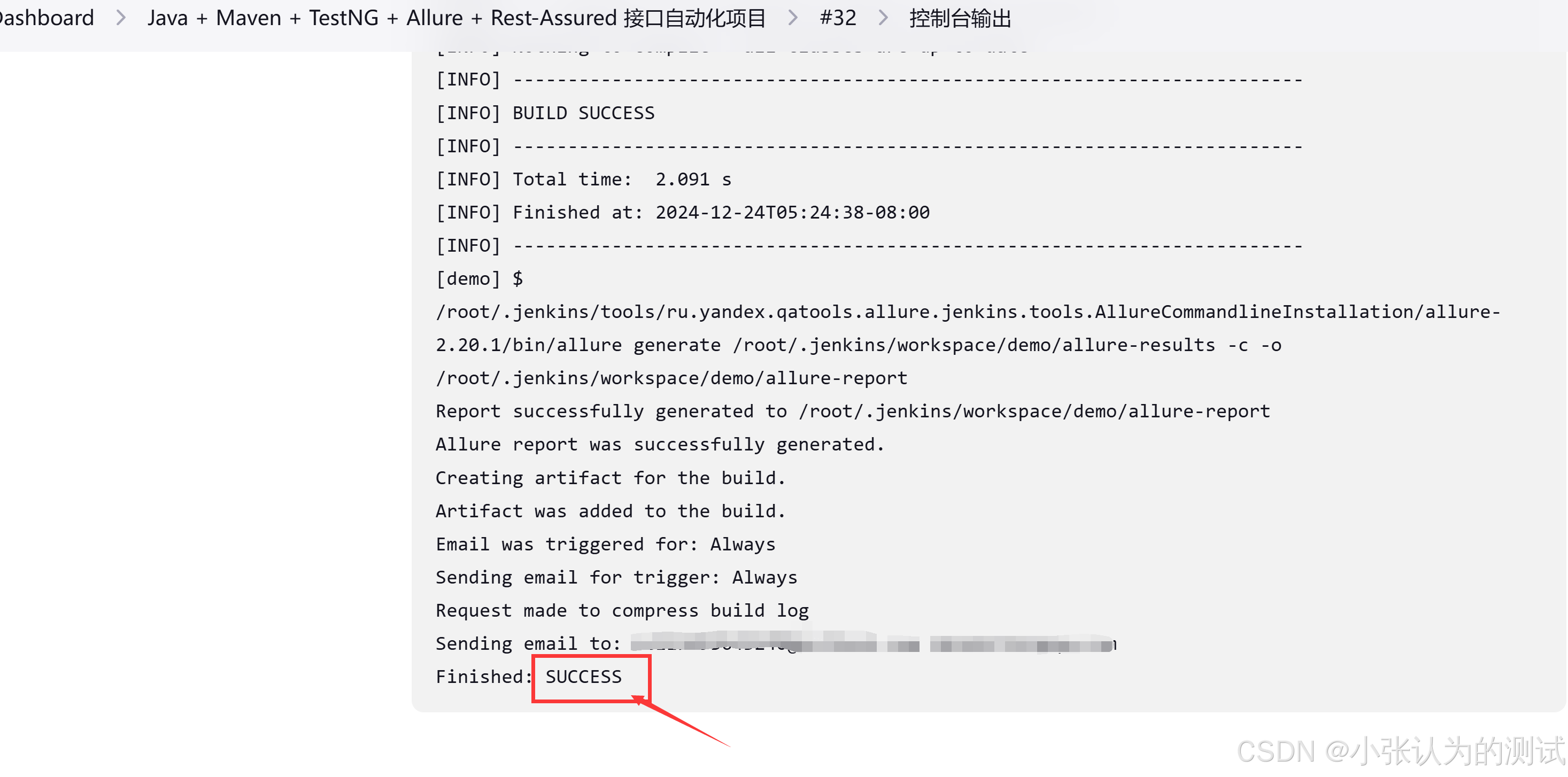This screenshot has width=1568, height=777.
Task: Open the 控制台输出 breadcrumb
Action: click(x=960, y=18)
